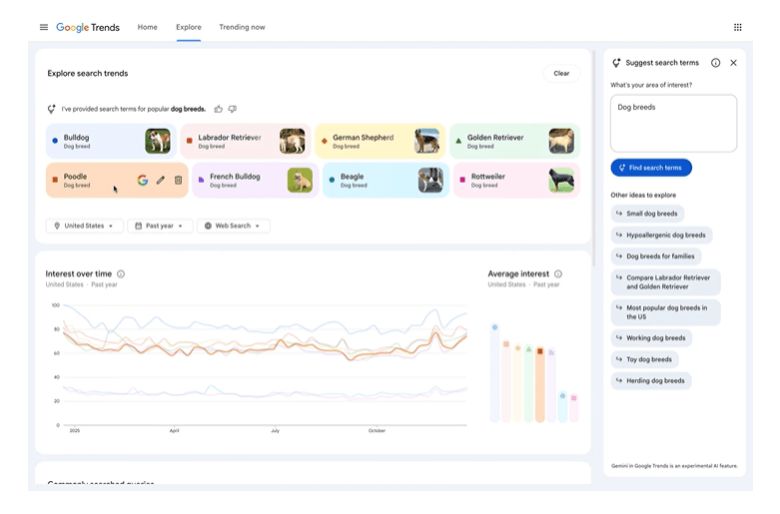Switch to the Trending now tab
780x514 pixels.
coord(242,27)
